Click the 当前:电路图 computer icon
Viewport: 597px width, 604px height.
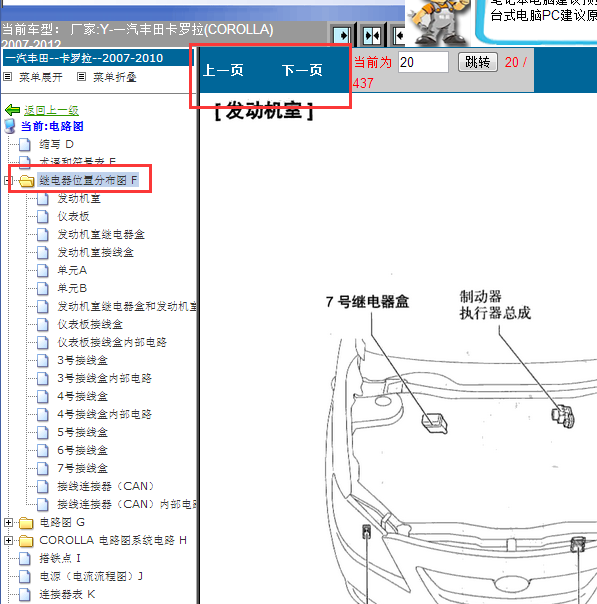10,126
